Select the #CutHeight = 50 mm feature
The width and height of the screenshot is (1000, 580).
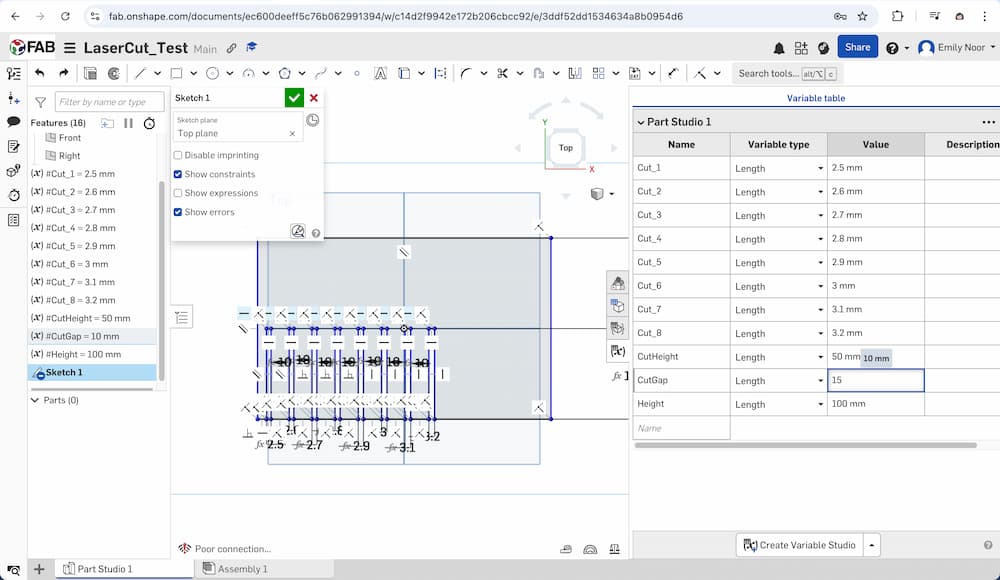pyautogui.click(x=92, y=318)
